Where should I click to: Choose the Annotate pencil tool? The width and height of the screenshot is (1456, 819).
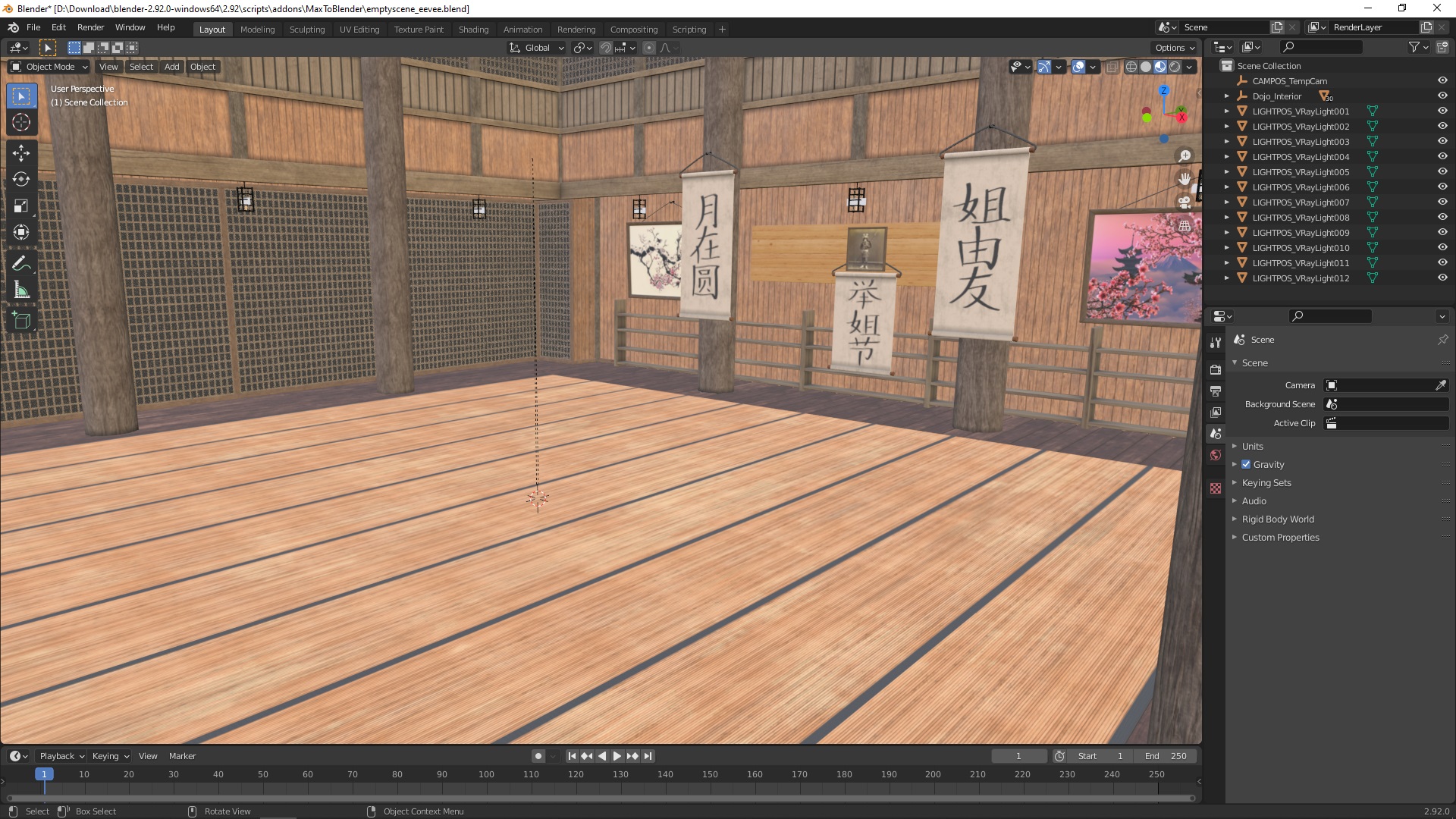tap(21, 264)
